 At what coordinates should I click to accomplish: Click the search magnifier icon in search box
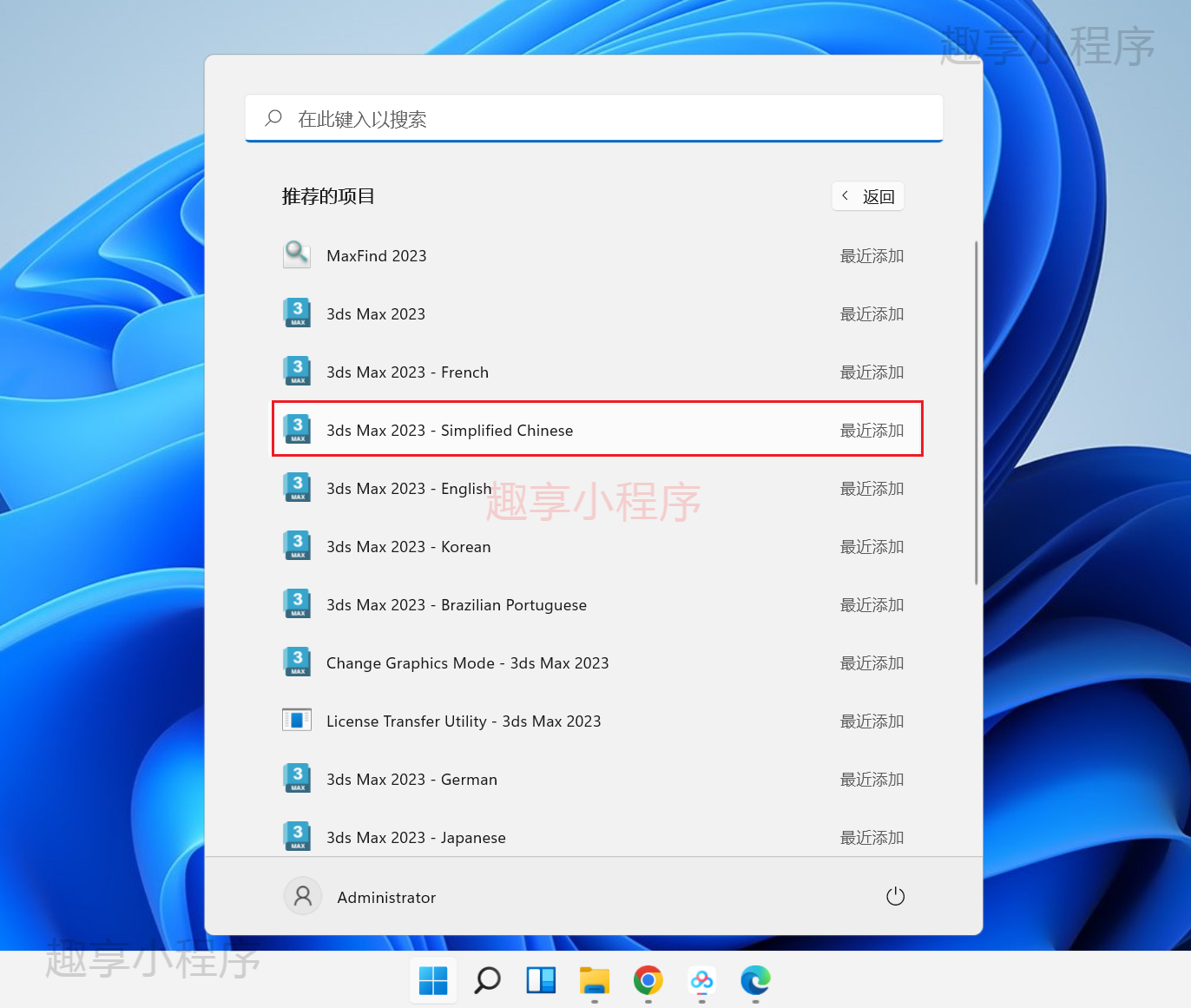(x=273, y=117)
